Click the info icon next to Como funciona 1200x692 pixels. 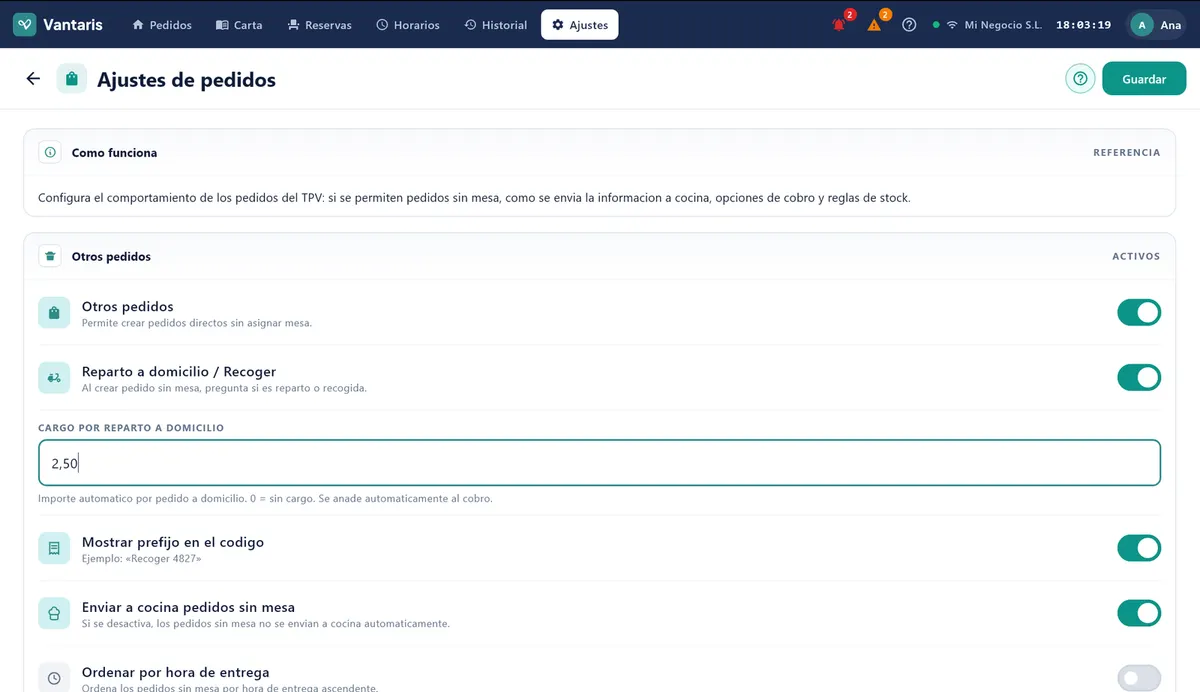50,153
